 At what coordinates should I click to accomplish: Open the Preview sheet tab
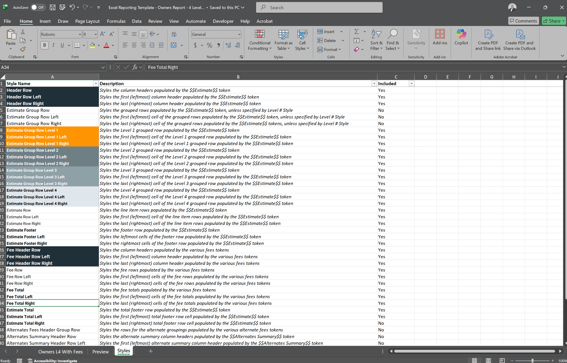click(x=100, y=351)
